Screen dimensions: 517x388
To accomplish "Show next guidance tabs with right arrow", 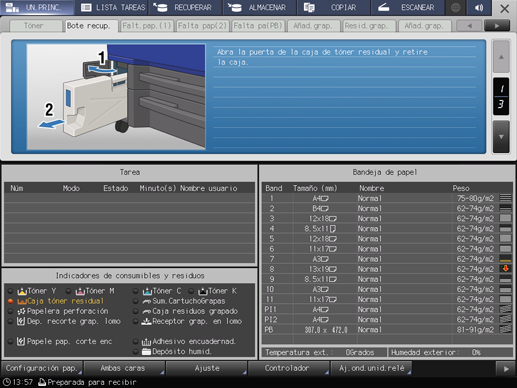I will tap(497, 26).
